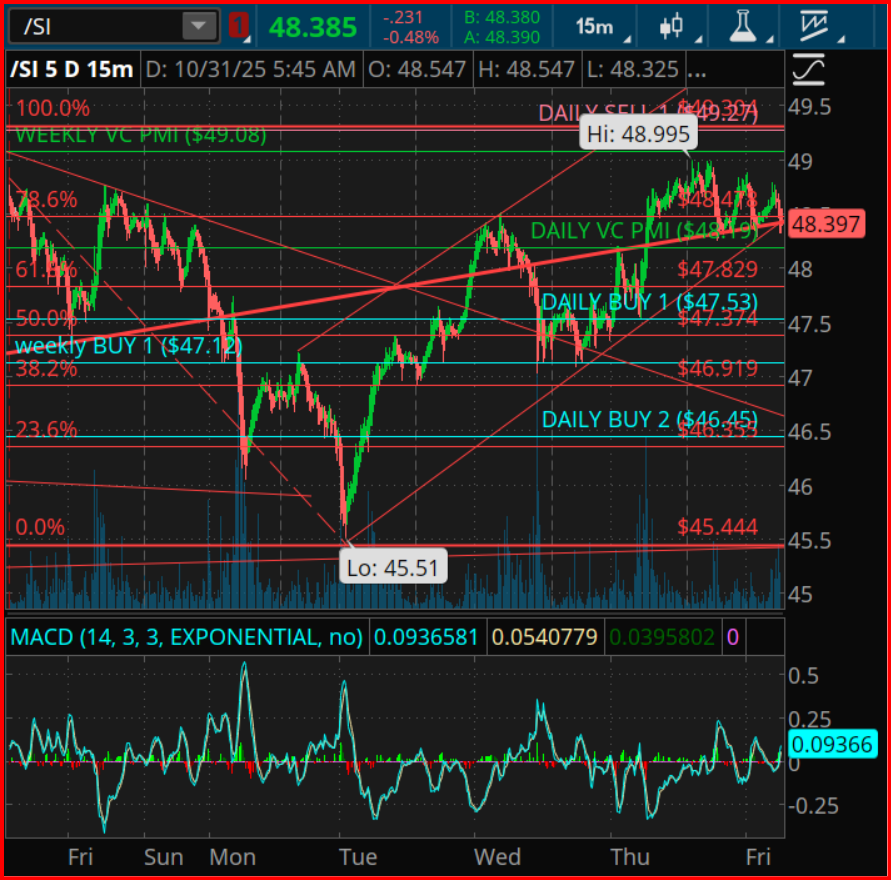This screenshot has width=891, height=880.
Task: Click the Tue marker on the time axis
Action: (357, 857)
